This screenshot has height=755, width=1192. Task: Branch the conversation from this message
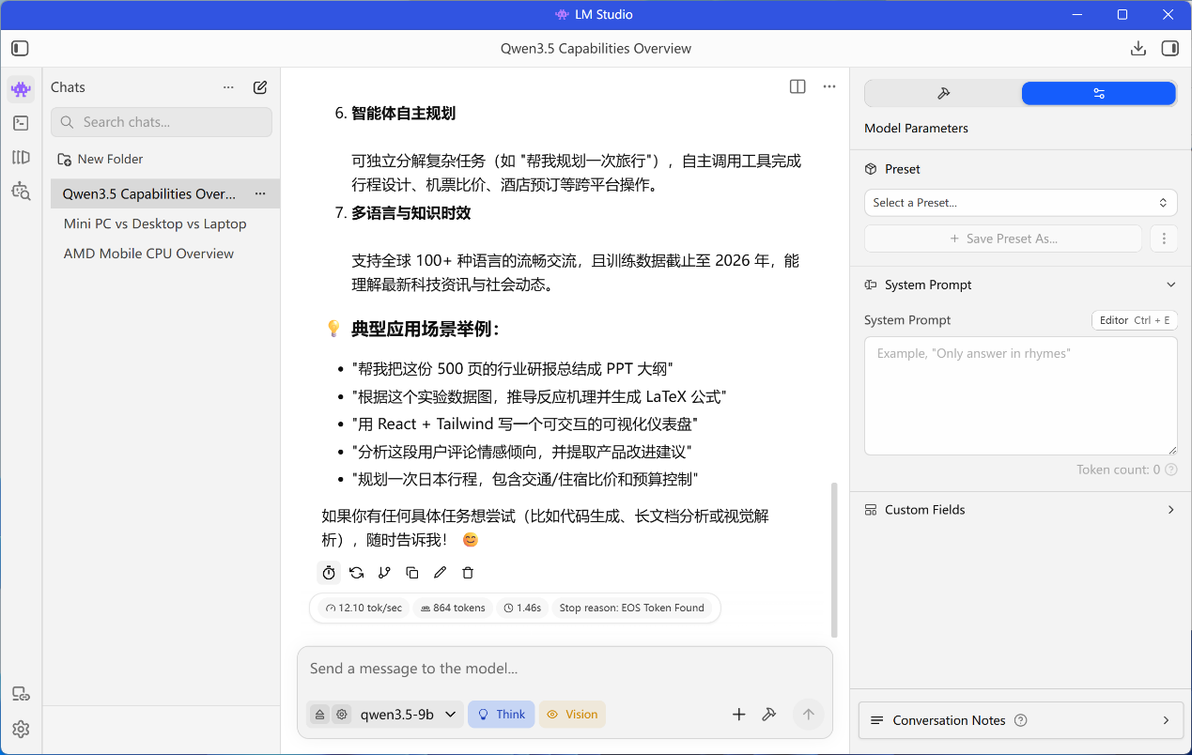[385, 573]
